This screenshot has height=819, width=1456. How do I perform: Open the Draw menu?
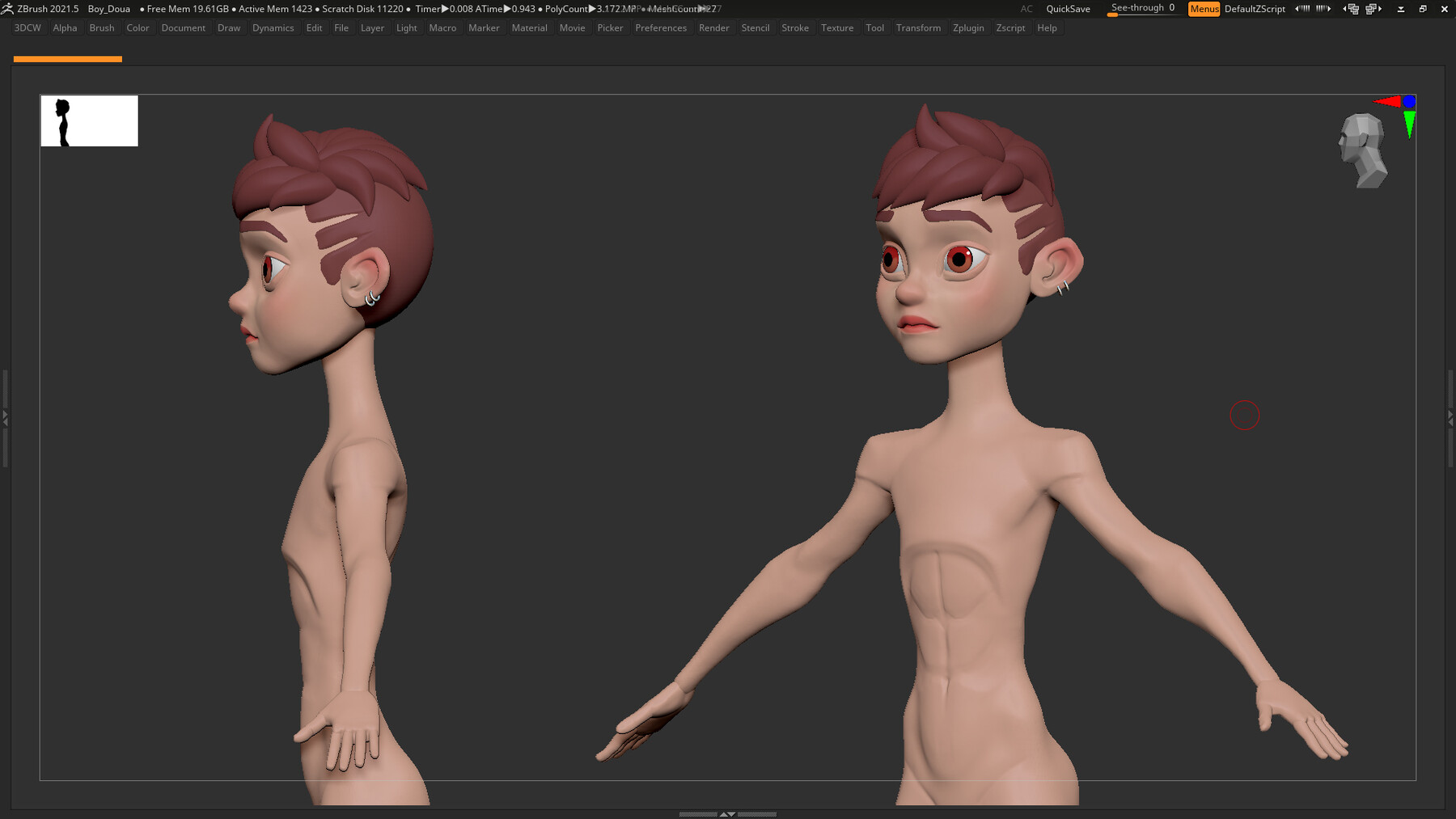click(229, 28)
